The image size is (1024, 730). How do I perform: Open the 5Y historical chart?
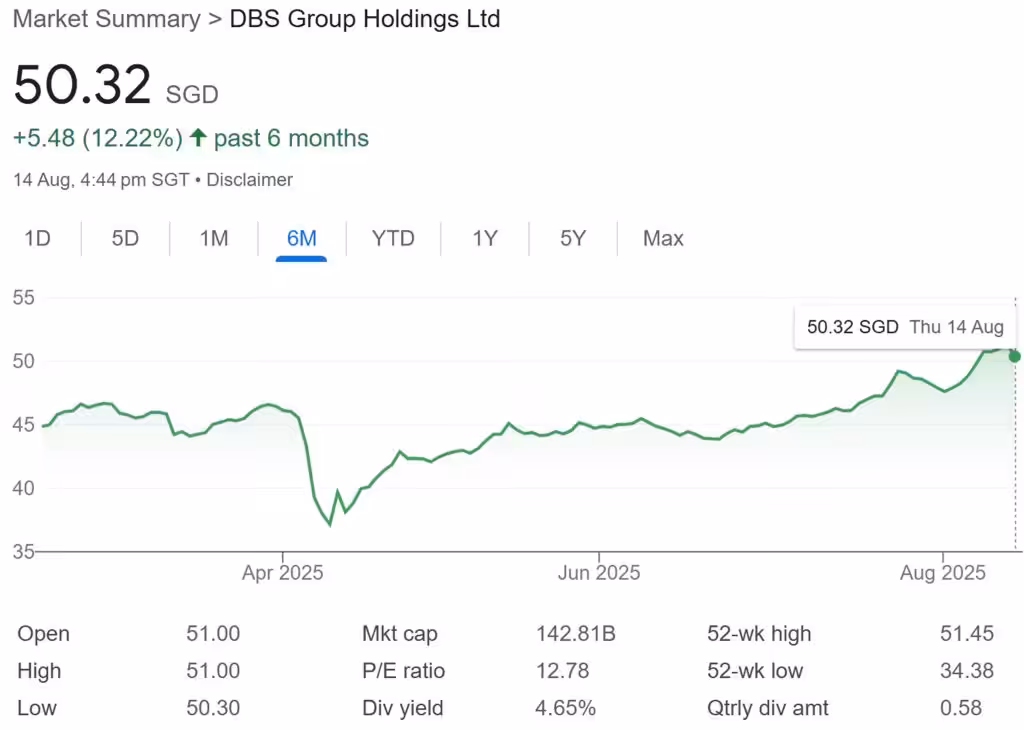coord(572,238)
